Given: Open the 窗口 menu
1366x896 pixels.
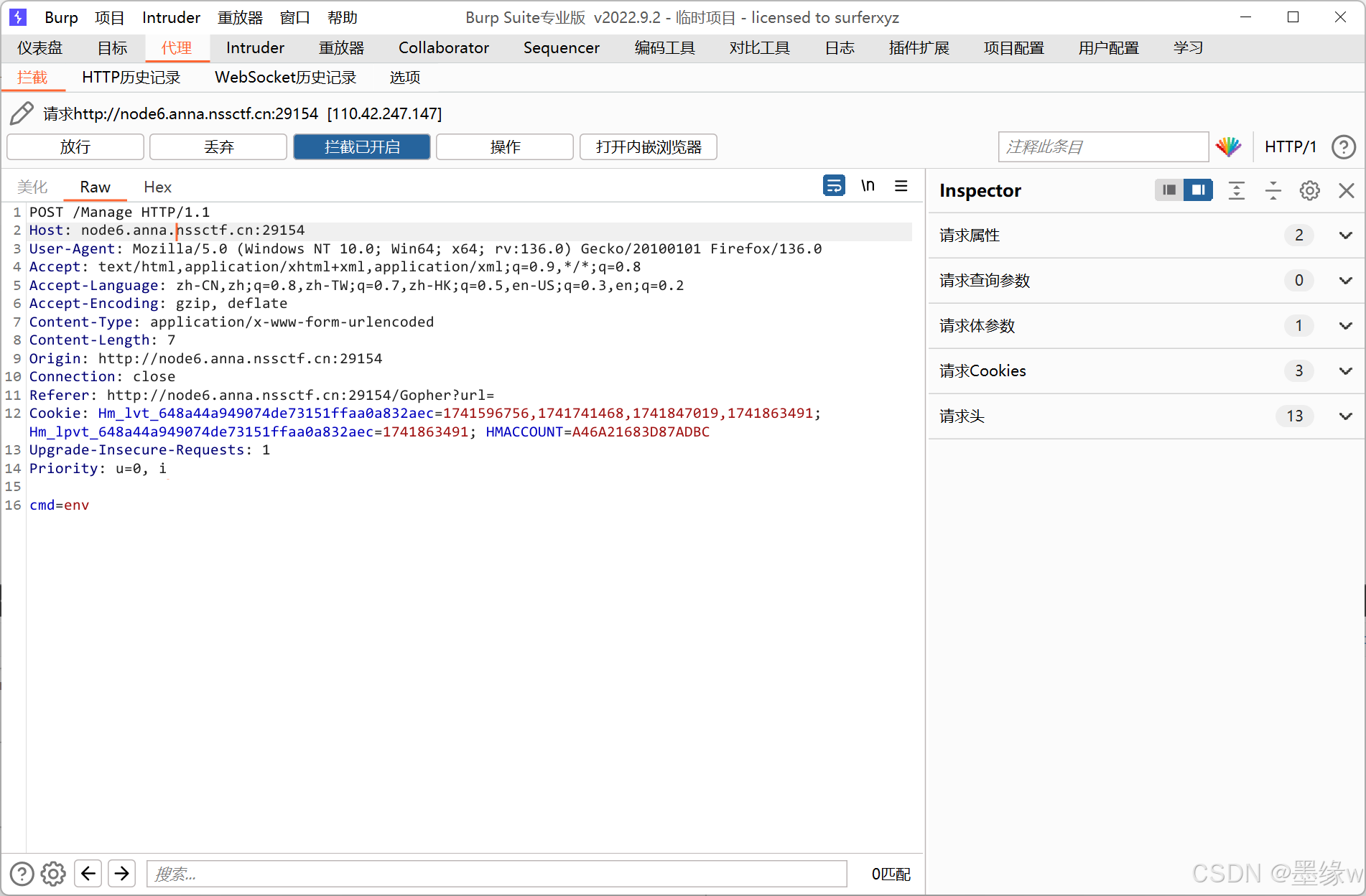Looking at the screenshot, I should (294, 17).
